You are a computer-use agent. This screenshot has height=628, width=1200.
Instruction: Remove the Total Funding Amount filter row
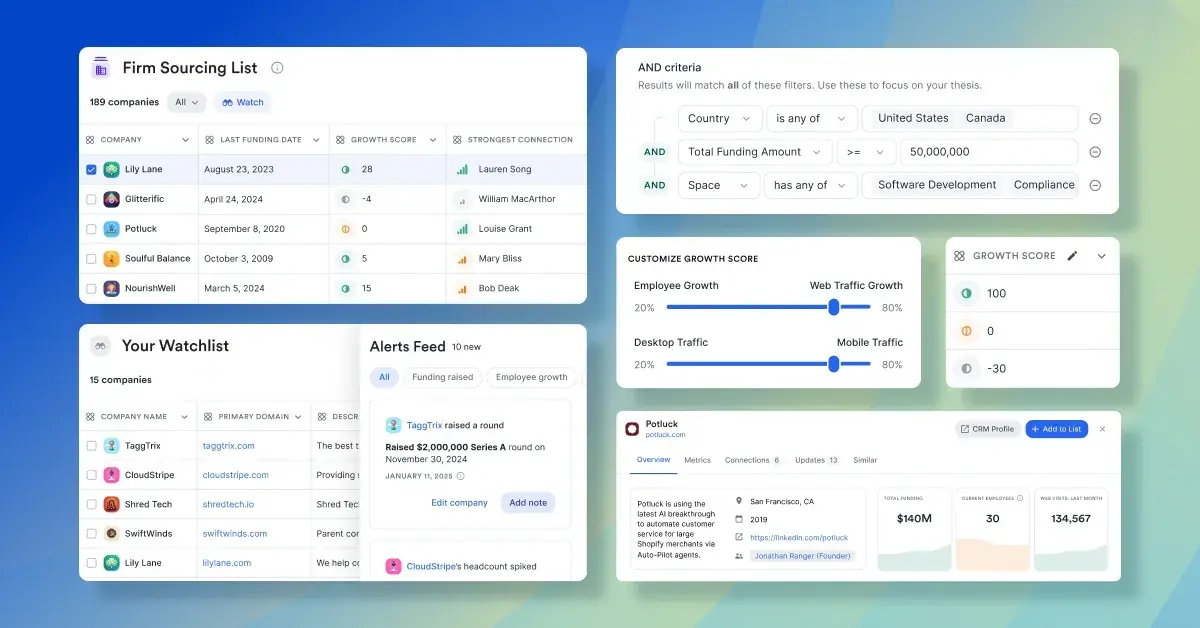[x=1095, y=151]
